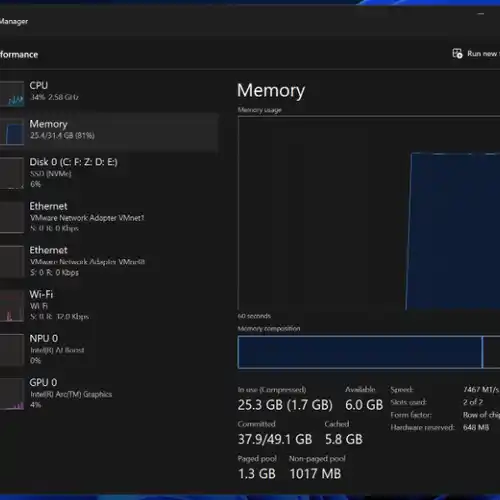Click the Run new task icon
This screenshot has width=500, height=500.
(457, 53)
